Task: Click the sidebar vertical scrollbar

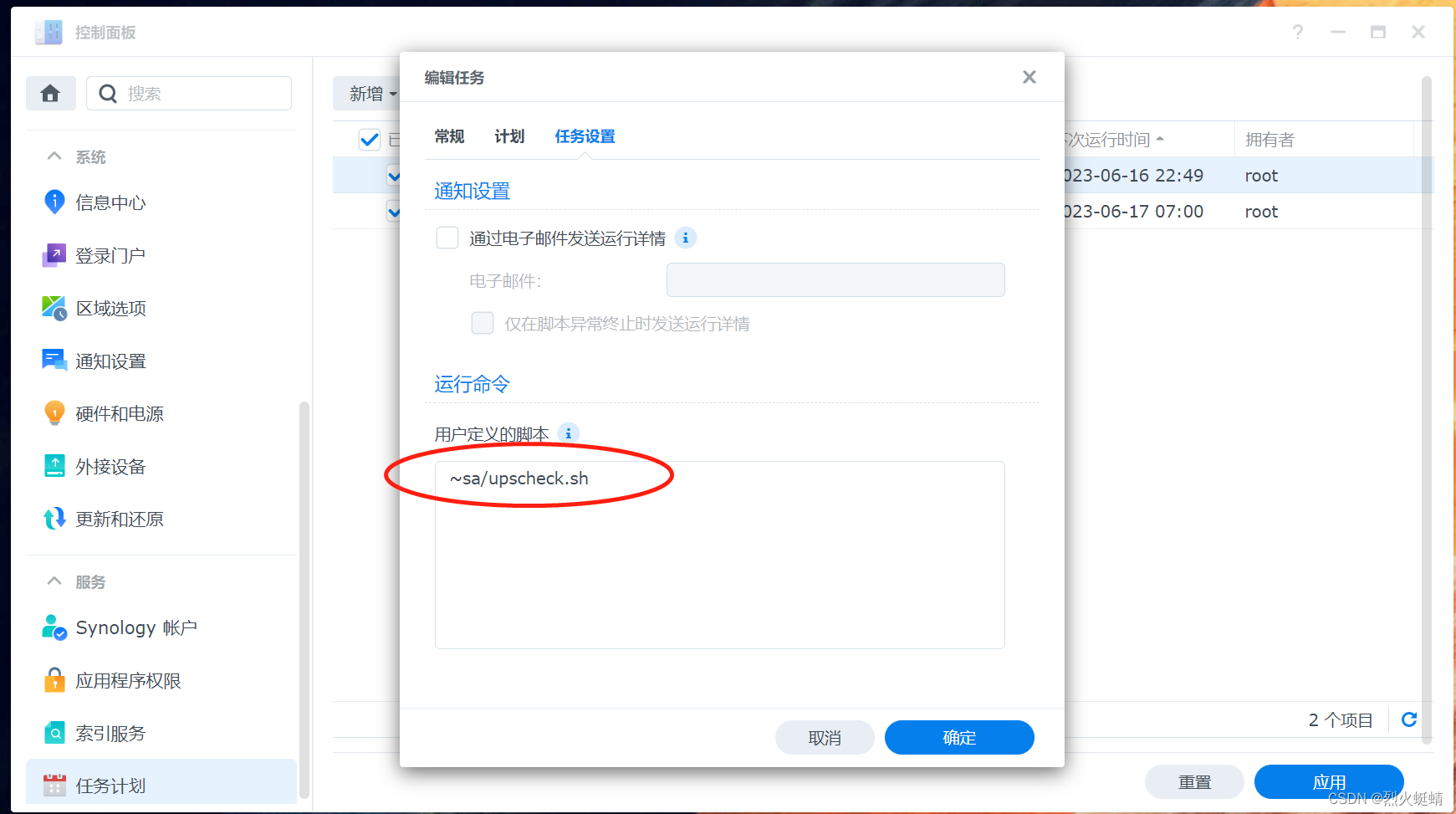Action: [304, 600]
